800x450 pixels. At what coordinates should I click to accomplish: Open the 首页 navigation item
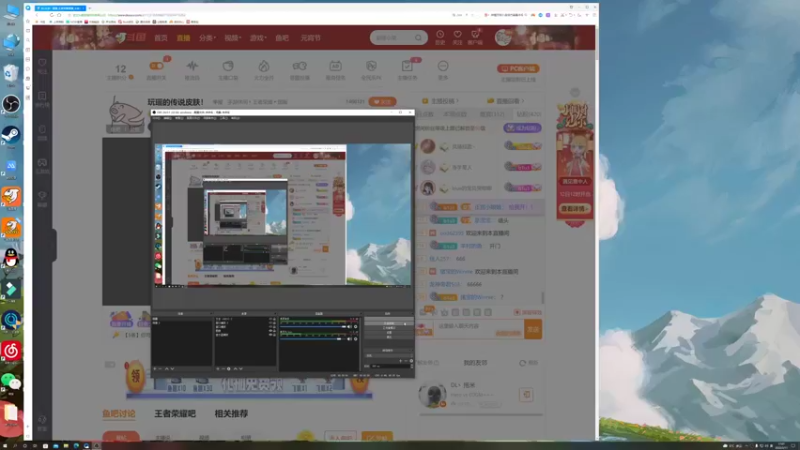click(x=161, y=38)
